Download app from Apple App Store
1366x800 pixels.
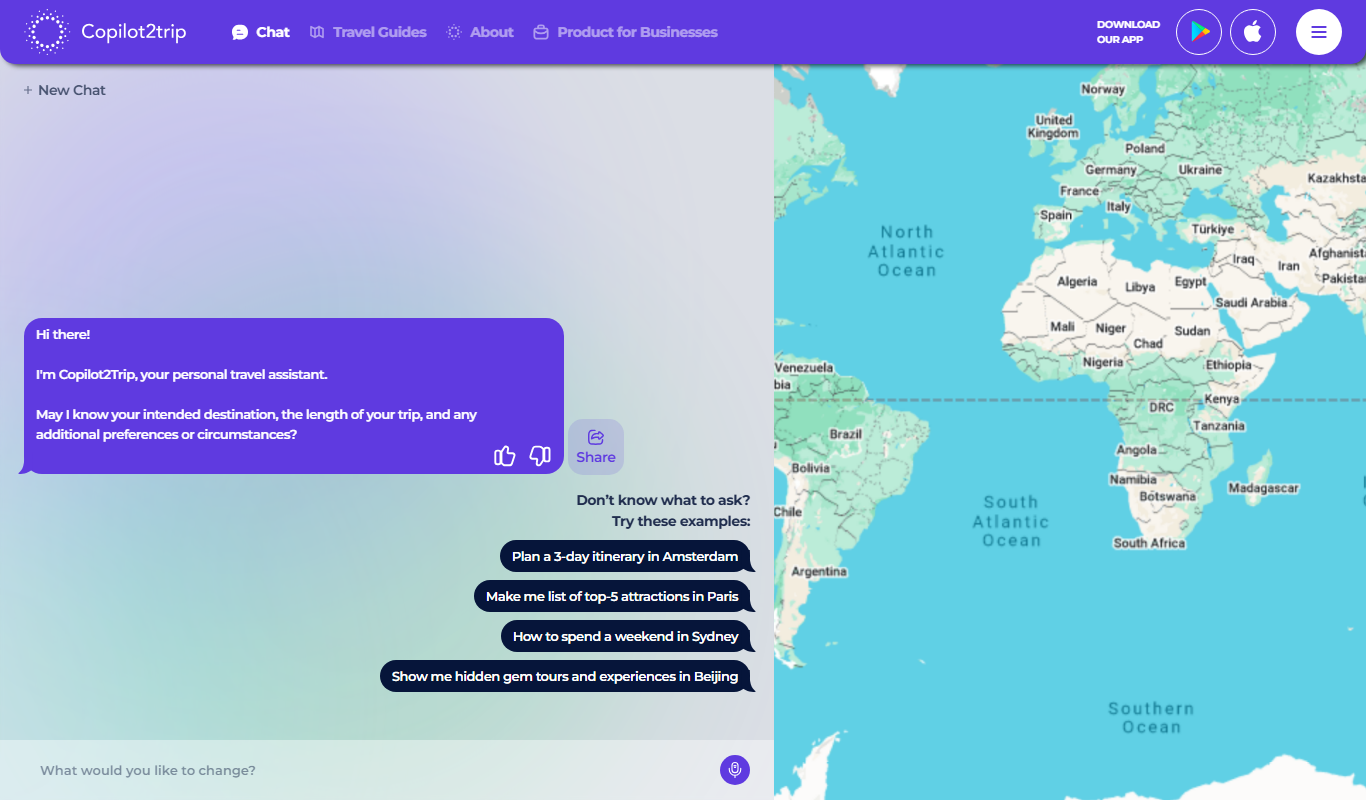[1253, 32]
